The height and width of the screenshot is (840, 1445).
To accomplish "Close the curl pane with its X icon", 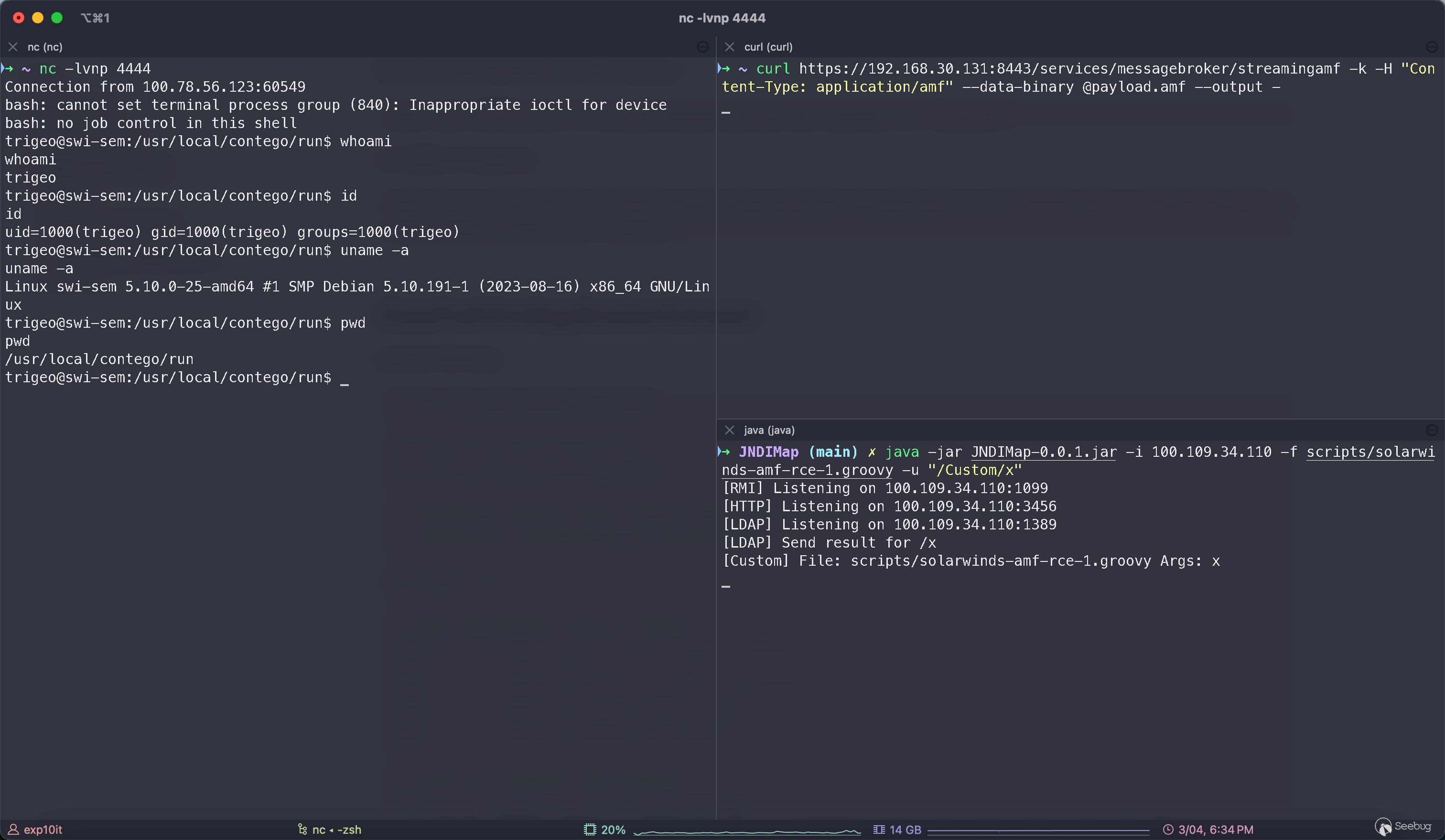I will [729, 47].
